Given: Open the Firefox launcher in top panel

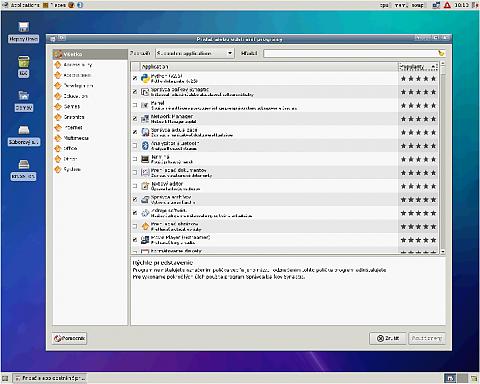Looking at the screenshot, I should point(71,5).
